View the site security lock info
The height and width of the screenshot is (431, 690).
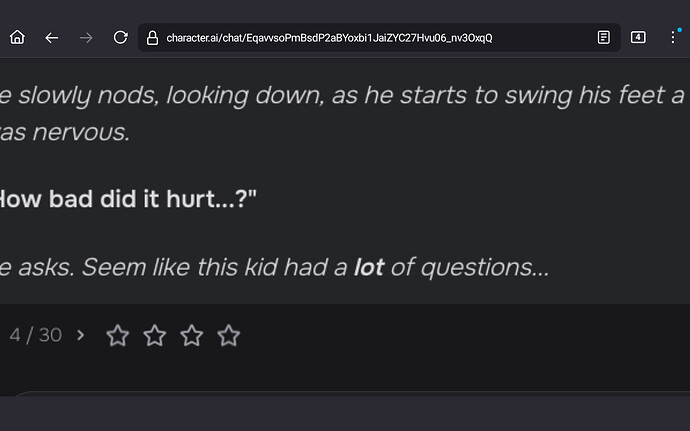click(x=152, y=38)
